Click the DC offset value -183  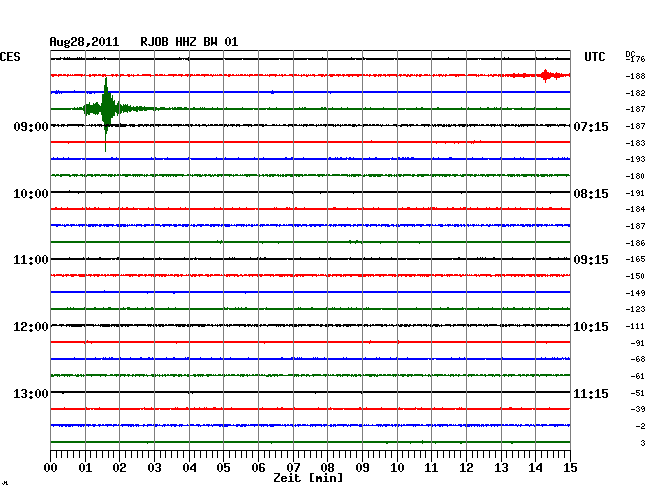[635, 143]
